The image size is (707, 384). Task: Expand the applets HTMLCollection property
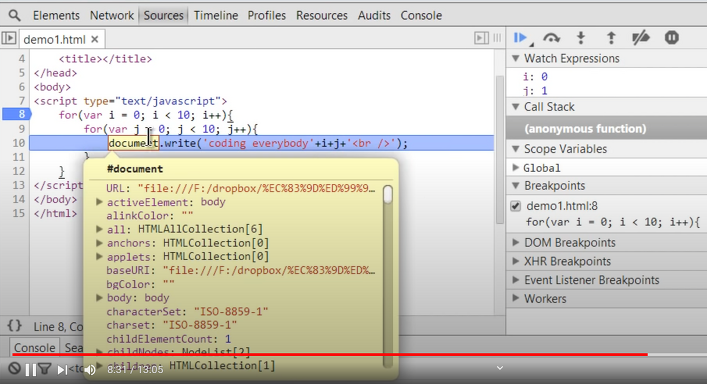point(99,257)
